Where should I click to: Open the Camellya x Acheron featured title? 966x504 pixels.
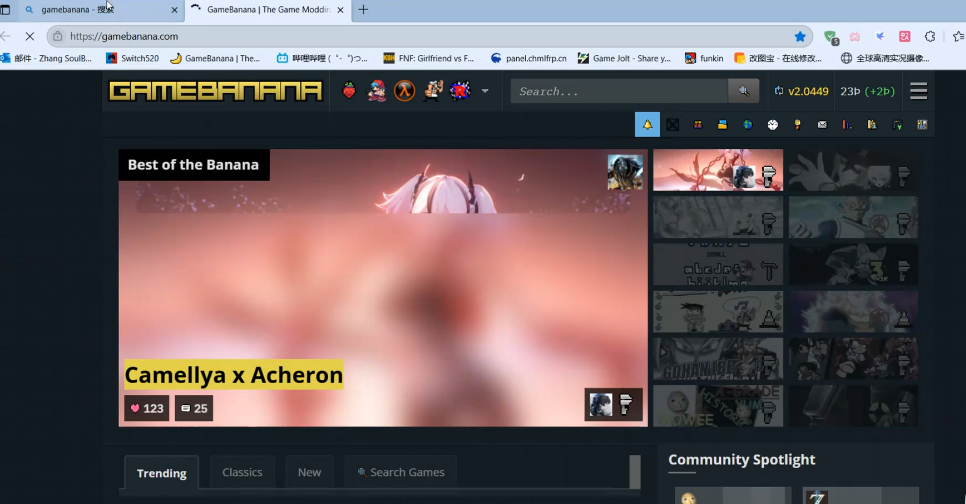(233, 375)
